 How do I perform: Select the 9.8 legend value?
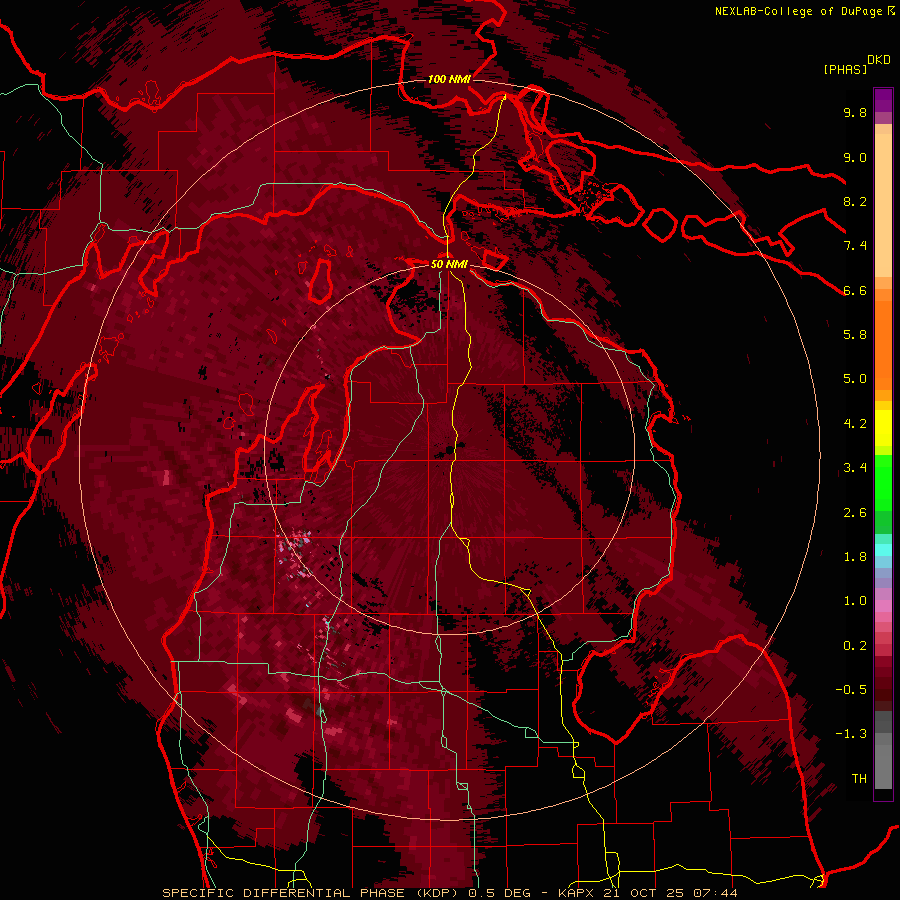click(x=855, y=112)
